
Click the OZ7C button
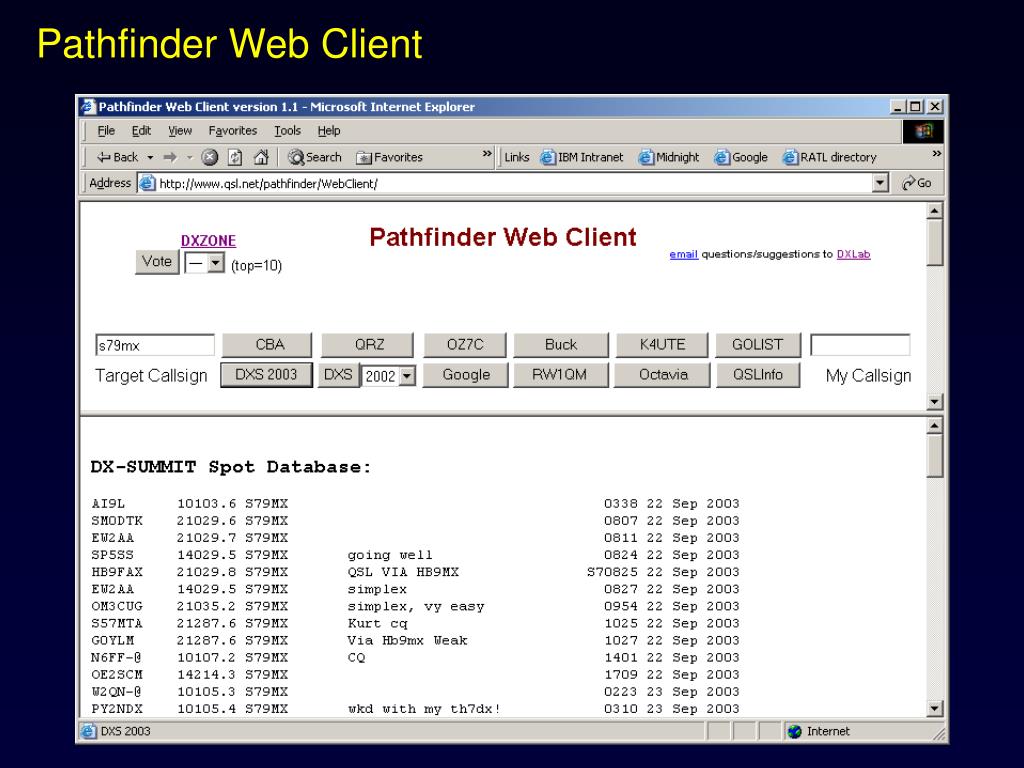[465, 345]
